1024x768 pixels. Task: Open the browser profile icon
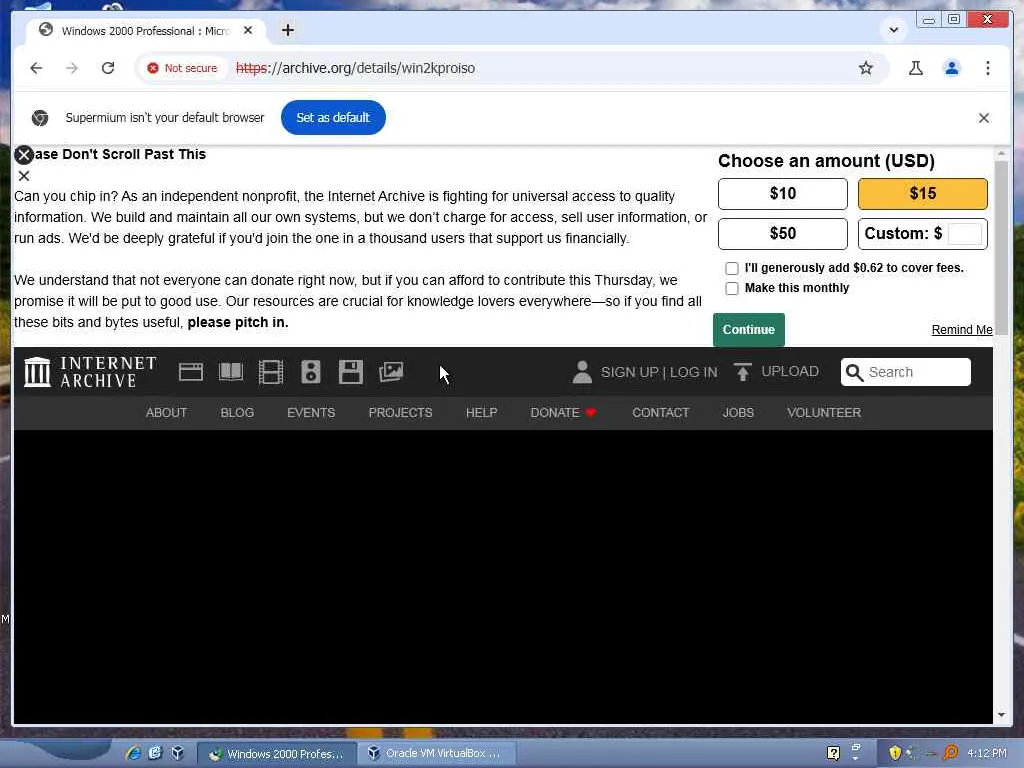point(952,68)
